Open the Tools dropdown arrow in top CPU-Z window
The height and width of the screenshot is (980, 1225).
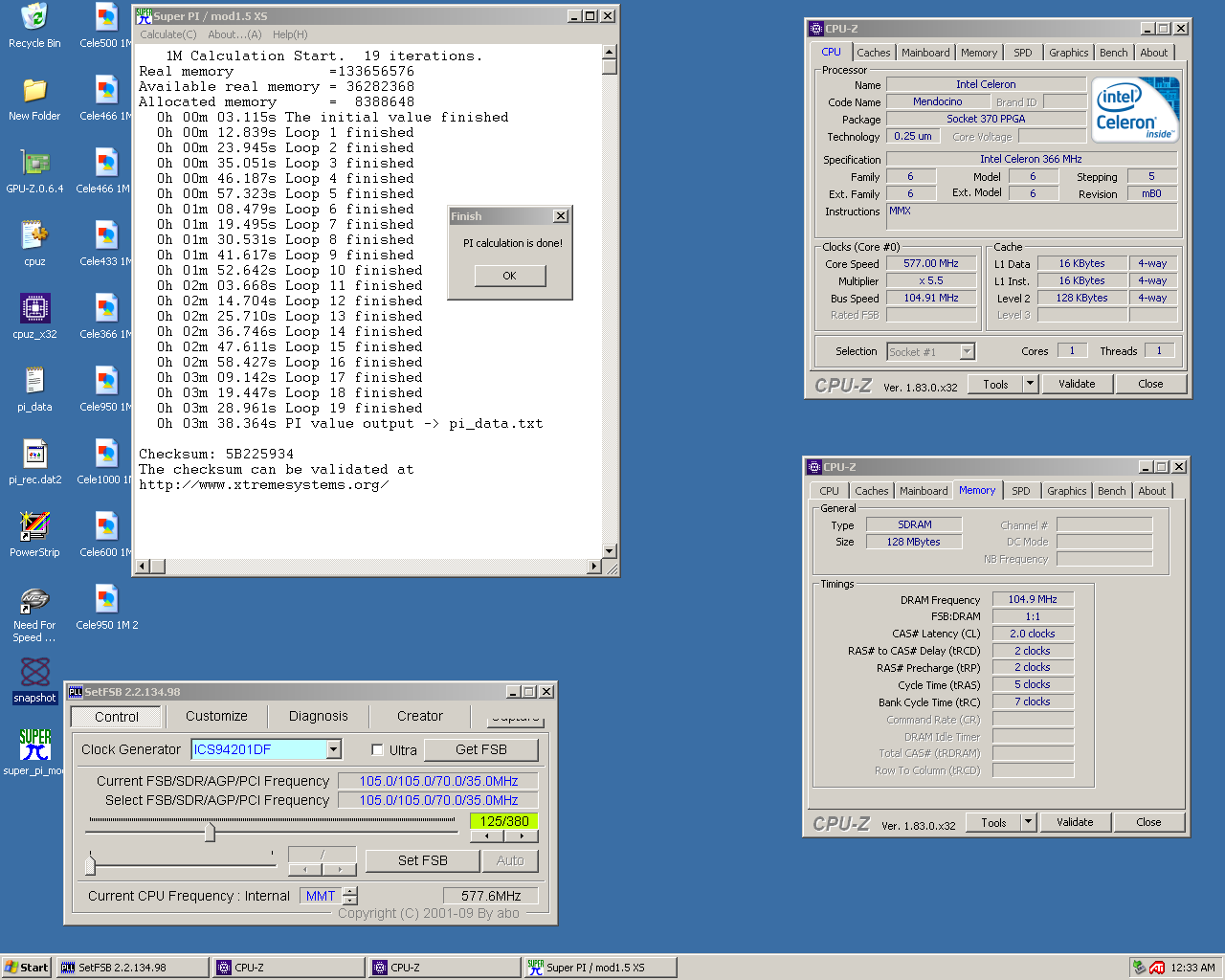[1031, 384]
